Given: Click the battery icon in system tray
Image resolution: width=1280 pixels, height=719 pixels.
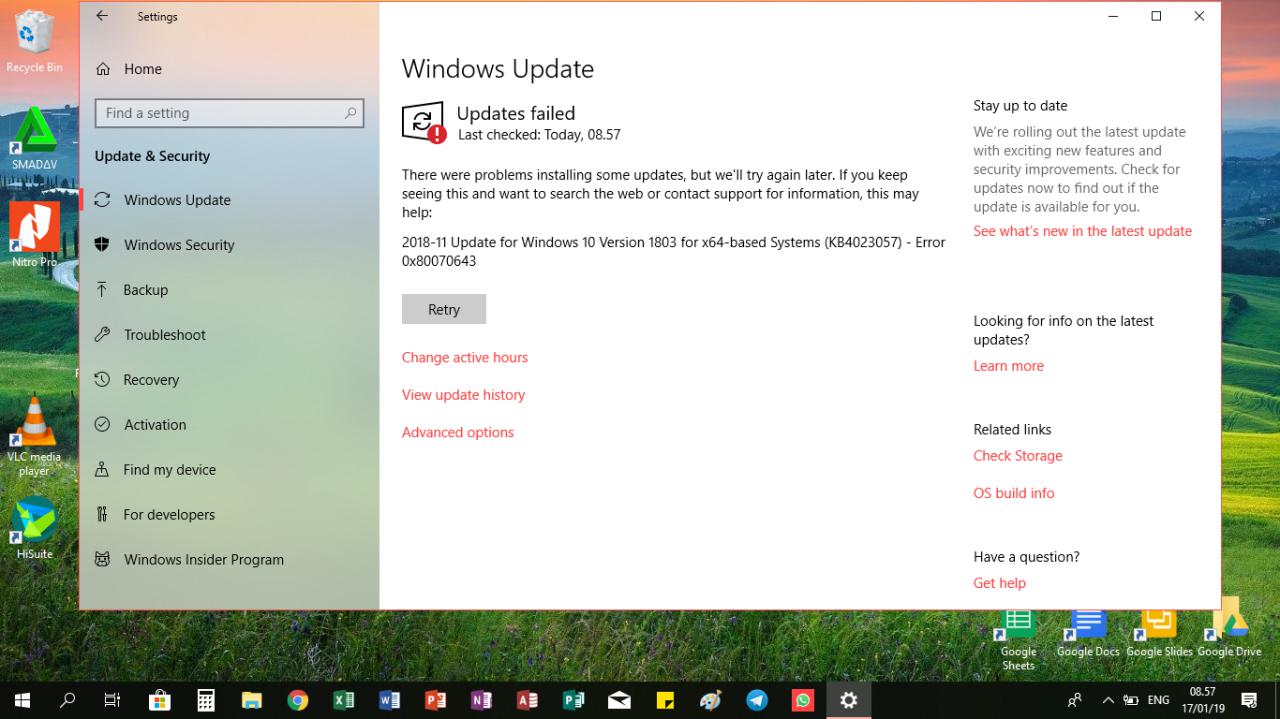Looking at the screenshot, I should tap(1131, 701).
